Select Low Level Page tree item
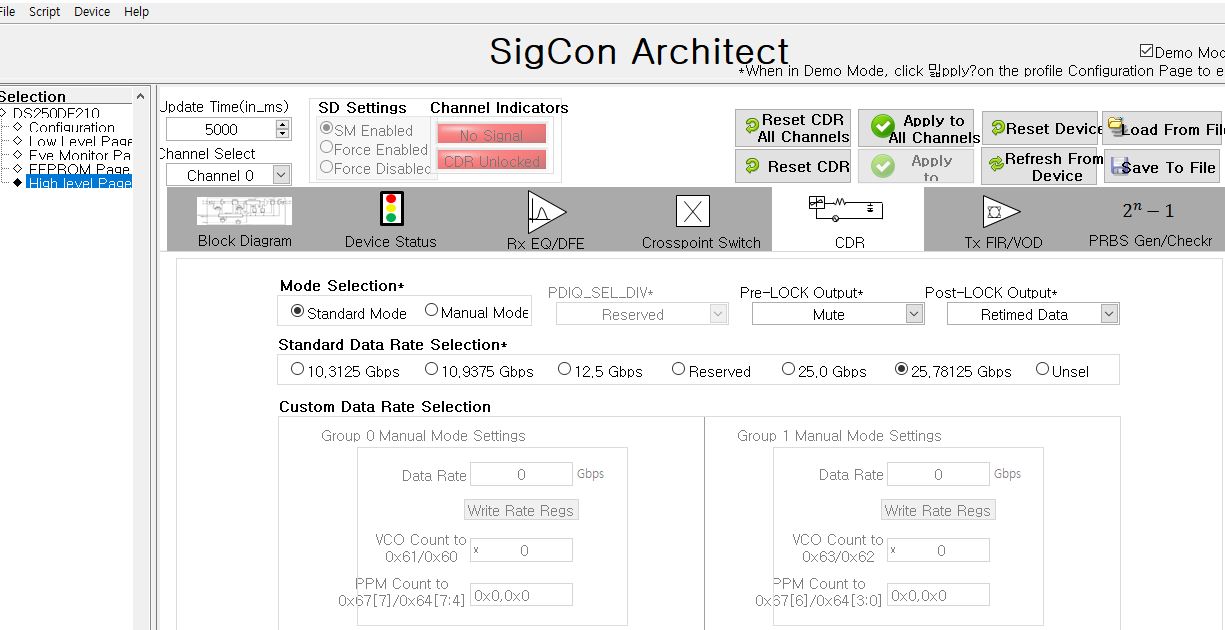 click(80, 141)
